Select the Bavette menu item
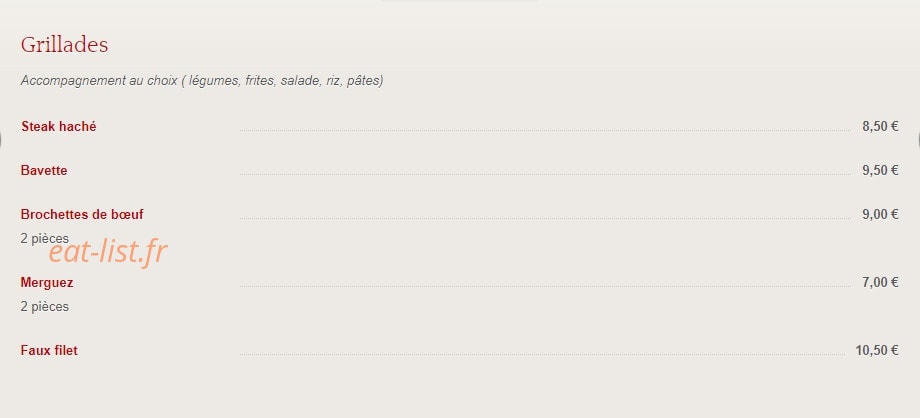The height and width of the screenshot is (418, 920). (44, 170)
